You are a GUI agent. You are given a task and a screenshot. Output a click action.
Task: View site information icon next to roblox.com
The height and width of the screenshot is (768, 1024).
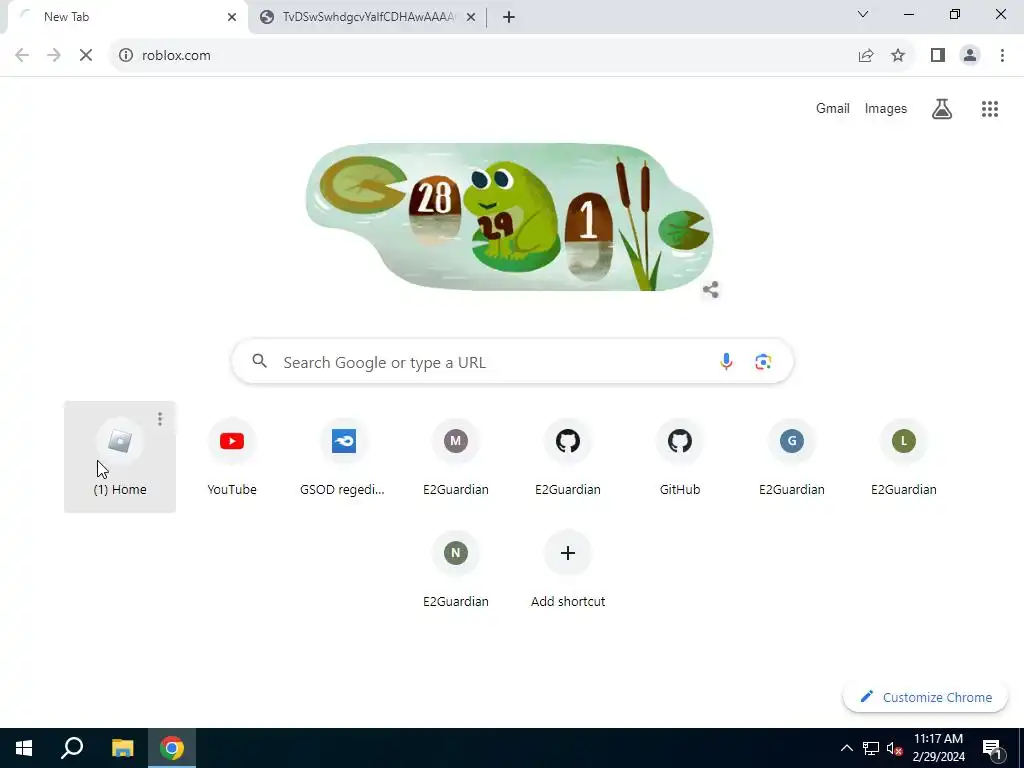pyautogui.click(x=125, y=56)
